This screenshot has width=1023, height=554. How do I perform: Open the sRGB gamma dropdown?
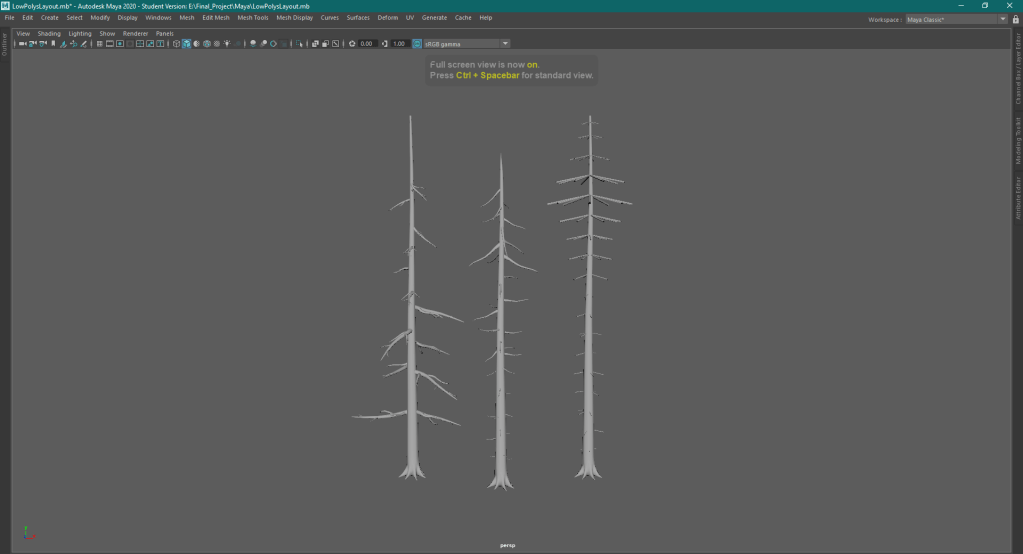(505, 44)
